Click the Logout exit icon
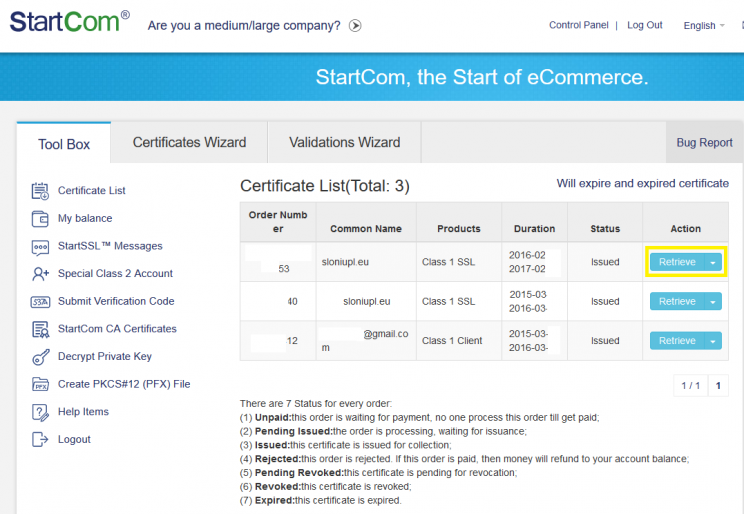The height and width of the screenshot is (514, 744). 40,439
